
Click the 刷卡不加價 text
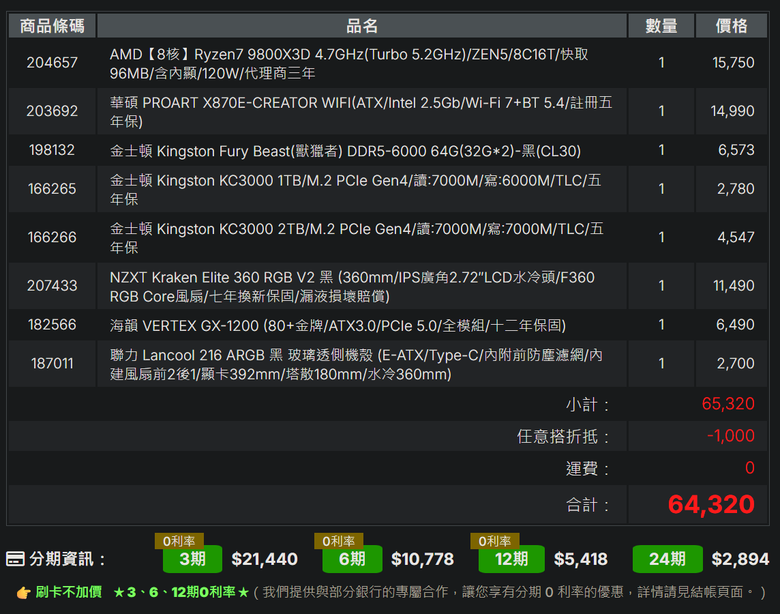pyautogui.click(x=69, y=592)
